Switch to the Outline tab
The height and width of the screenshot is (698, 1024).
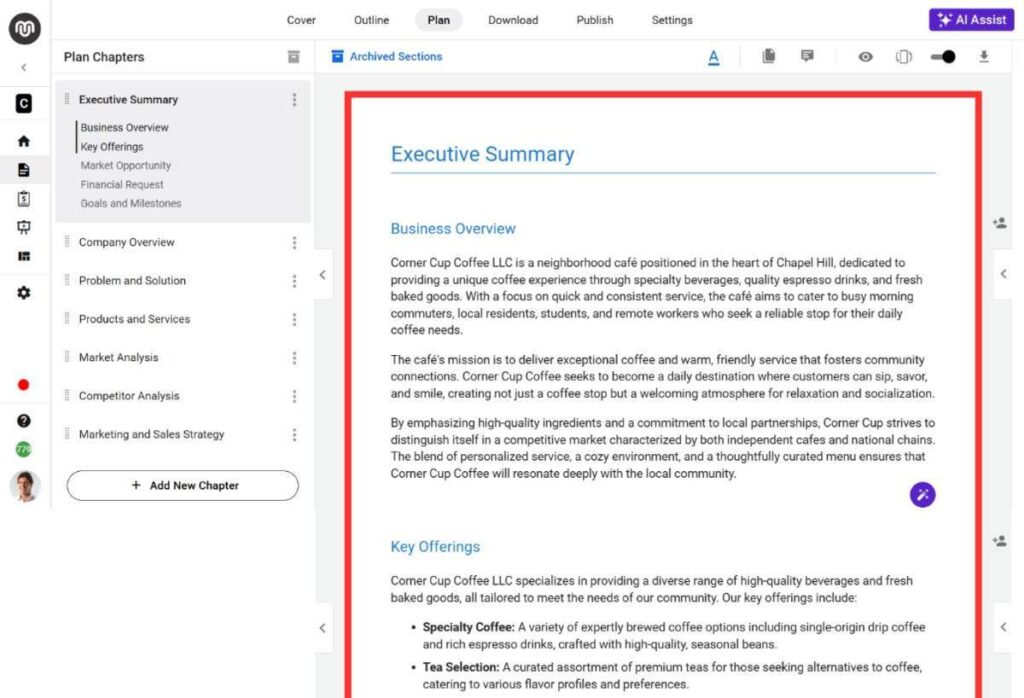pyautogui.click(x=371, y=20)
